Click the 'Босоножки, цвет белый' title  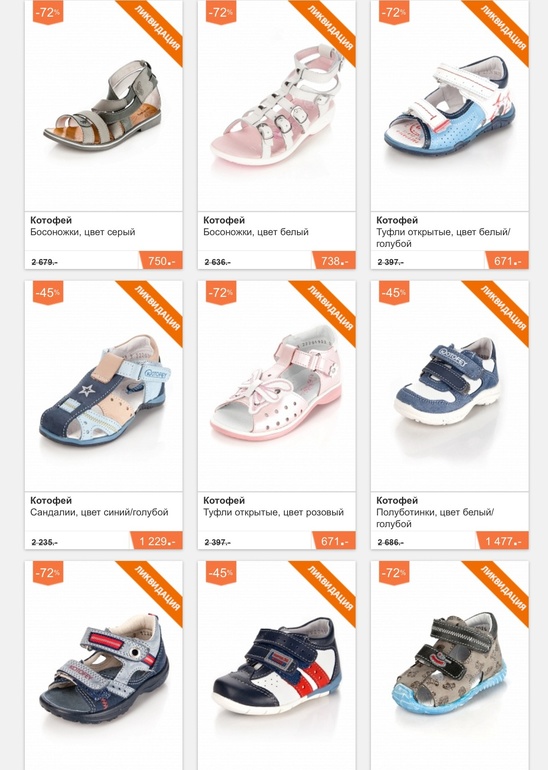coord(256,232)
